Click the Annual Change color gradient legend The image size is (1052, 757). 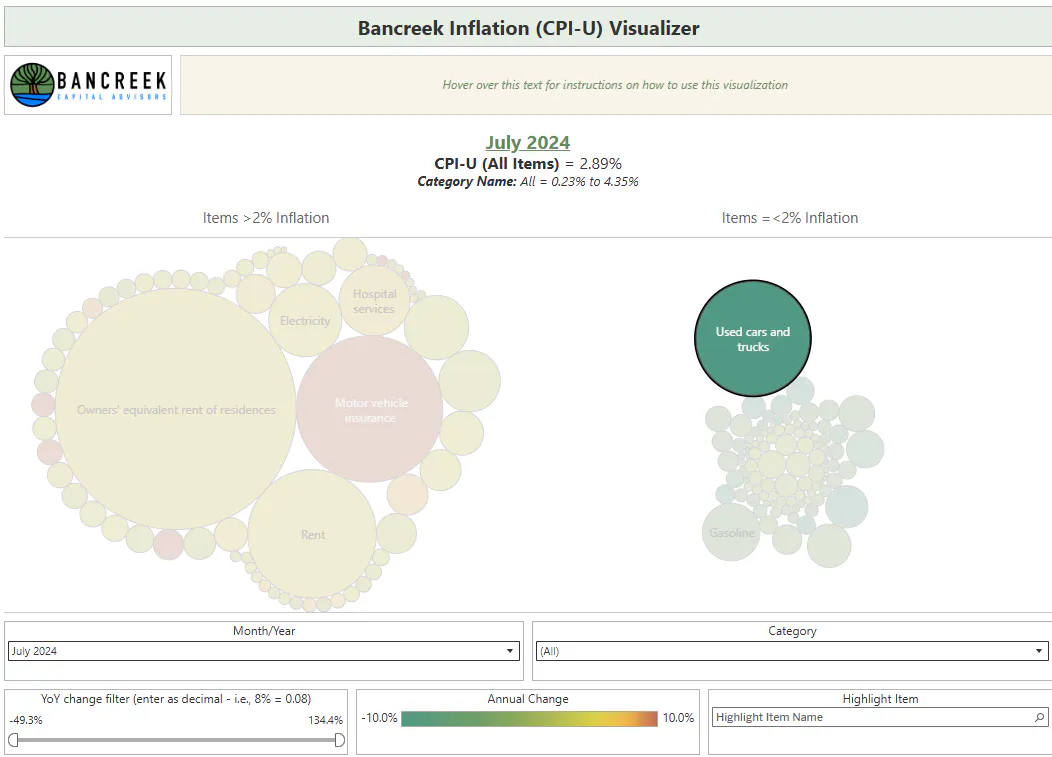pos(529,718)
